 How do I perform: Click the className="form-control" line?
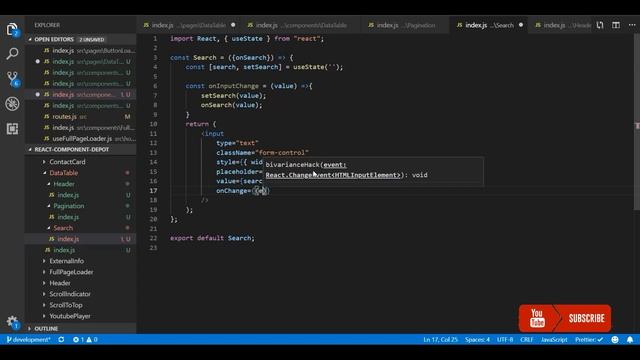coord(262,153)
